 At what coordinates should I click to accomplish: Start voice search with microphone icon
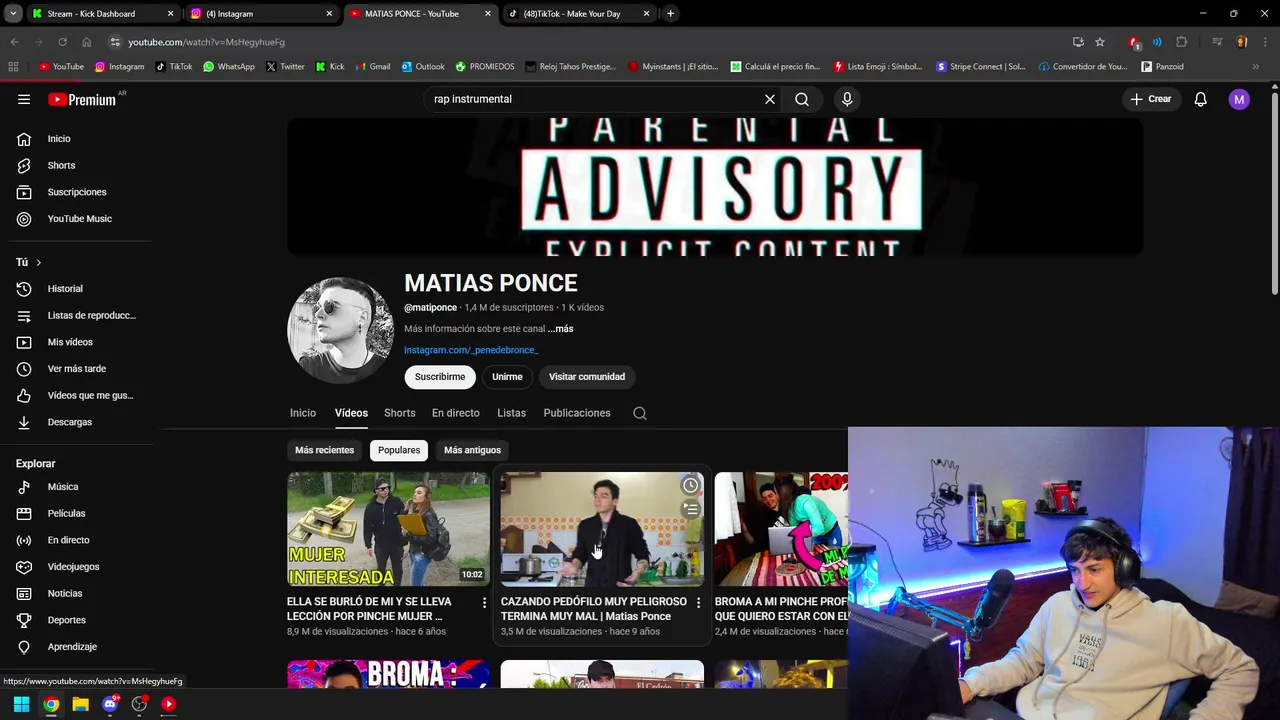coord(847,99)
